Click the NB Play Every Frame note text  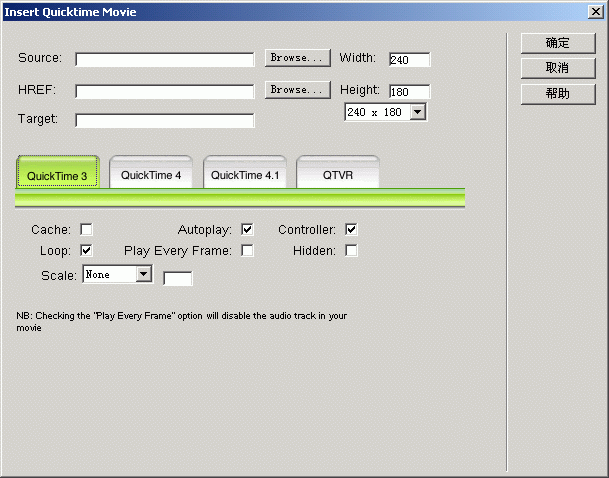click(181, 322)
